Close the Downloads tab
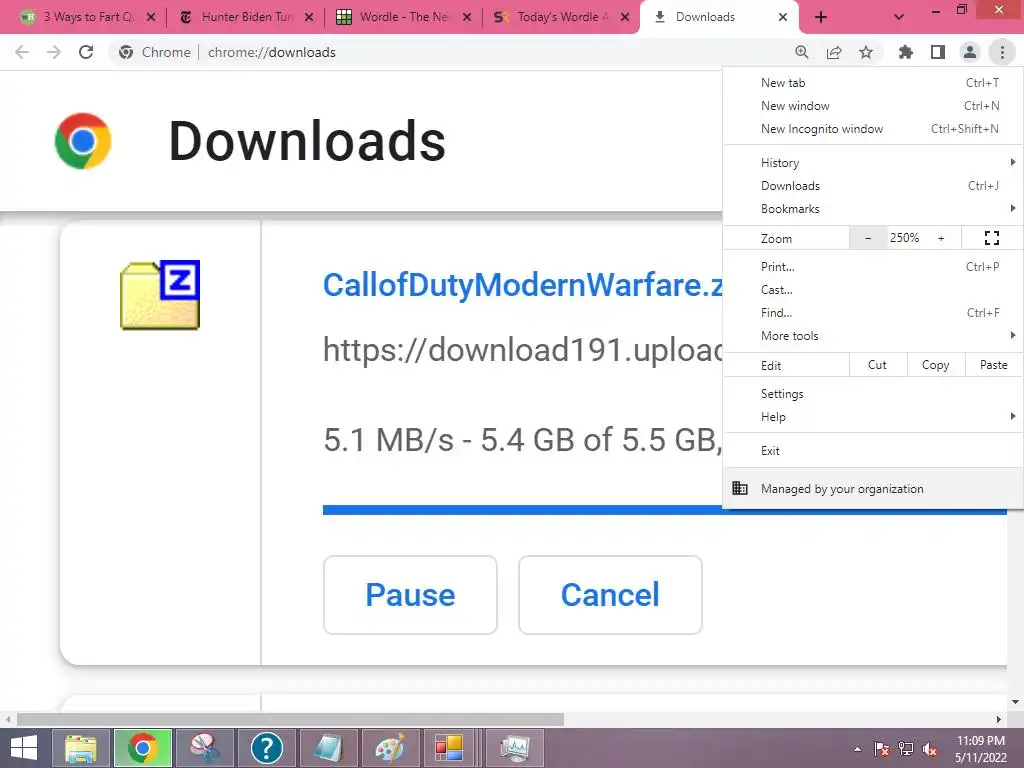 (x=783, y=18)
